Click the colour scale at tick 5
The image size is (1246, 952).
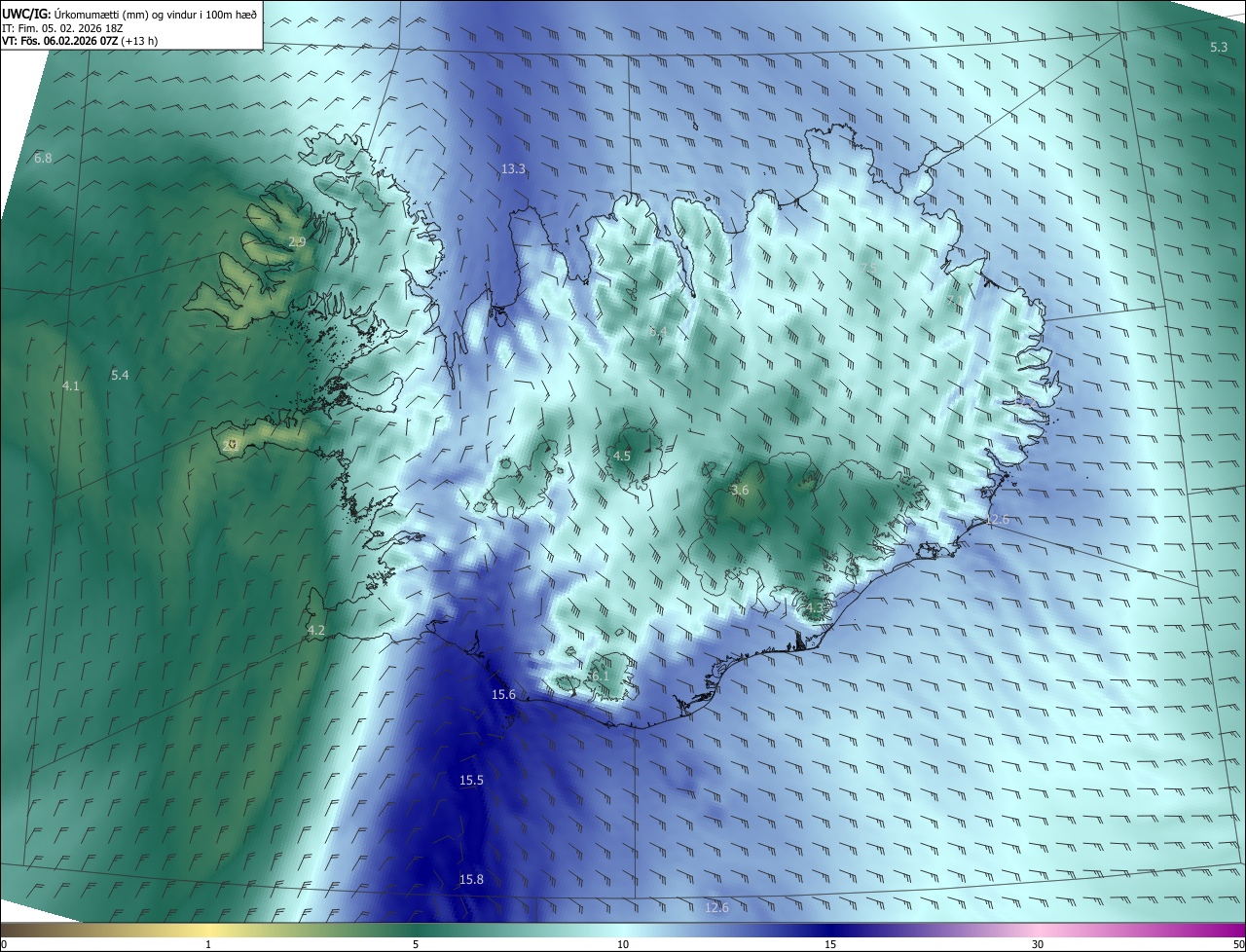416,944
